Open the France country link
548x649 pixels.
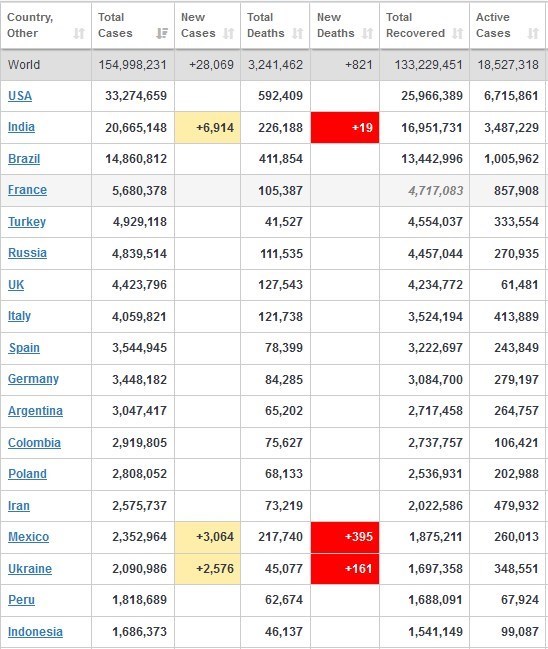click(27, 190)
